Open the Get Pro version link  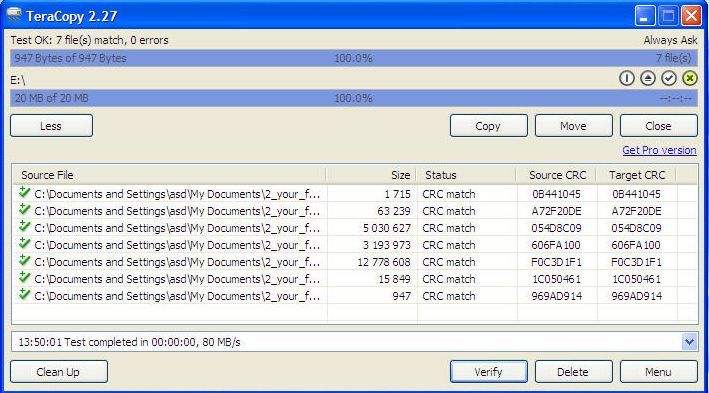point(659,150)
